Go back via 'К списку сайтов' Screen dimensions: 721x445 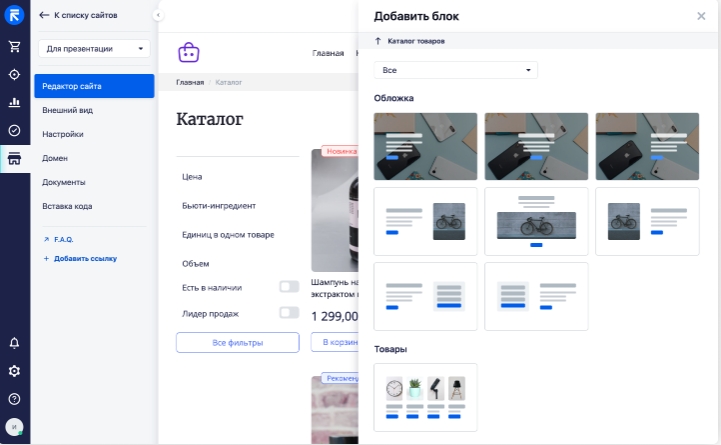click(78, 16)
